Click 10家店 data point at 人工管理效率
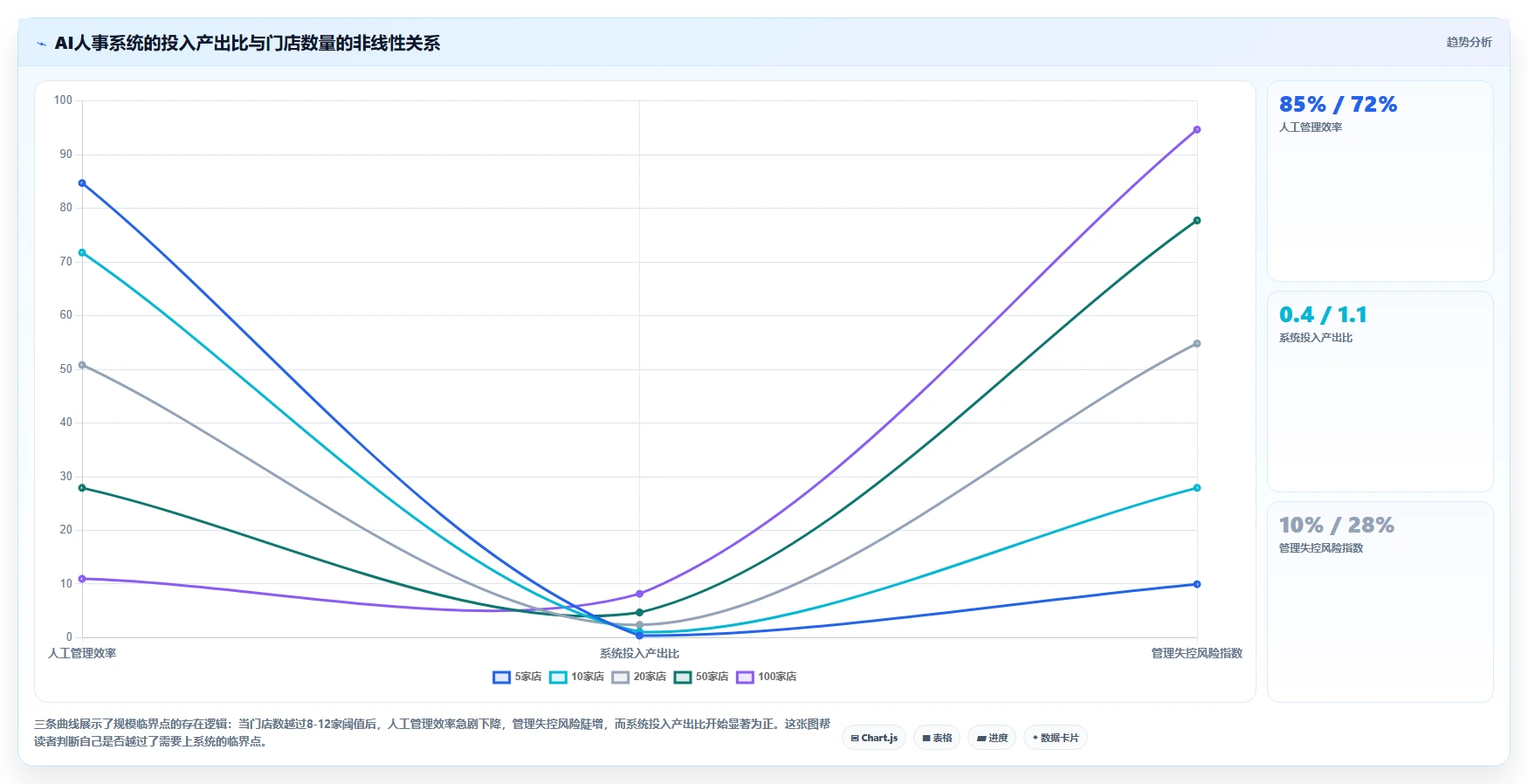The height and width of the screenshot is (784, 1528). tap(82, 253)
